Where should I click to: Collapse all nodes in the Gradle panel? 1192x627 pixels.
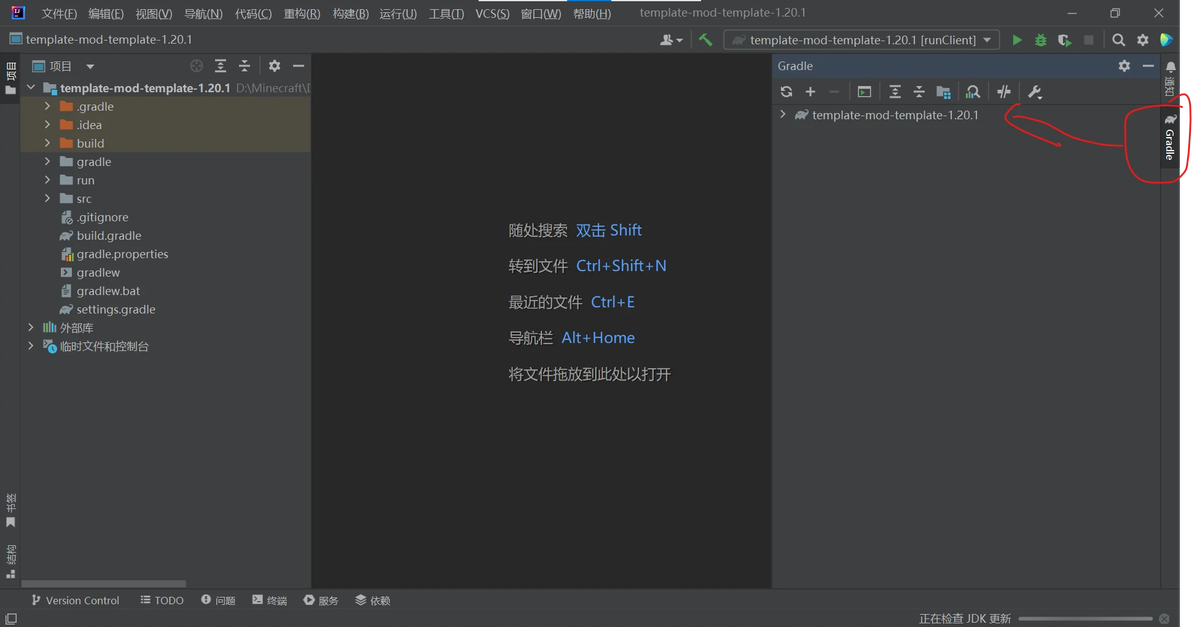[x=919, y=92]
